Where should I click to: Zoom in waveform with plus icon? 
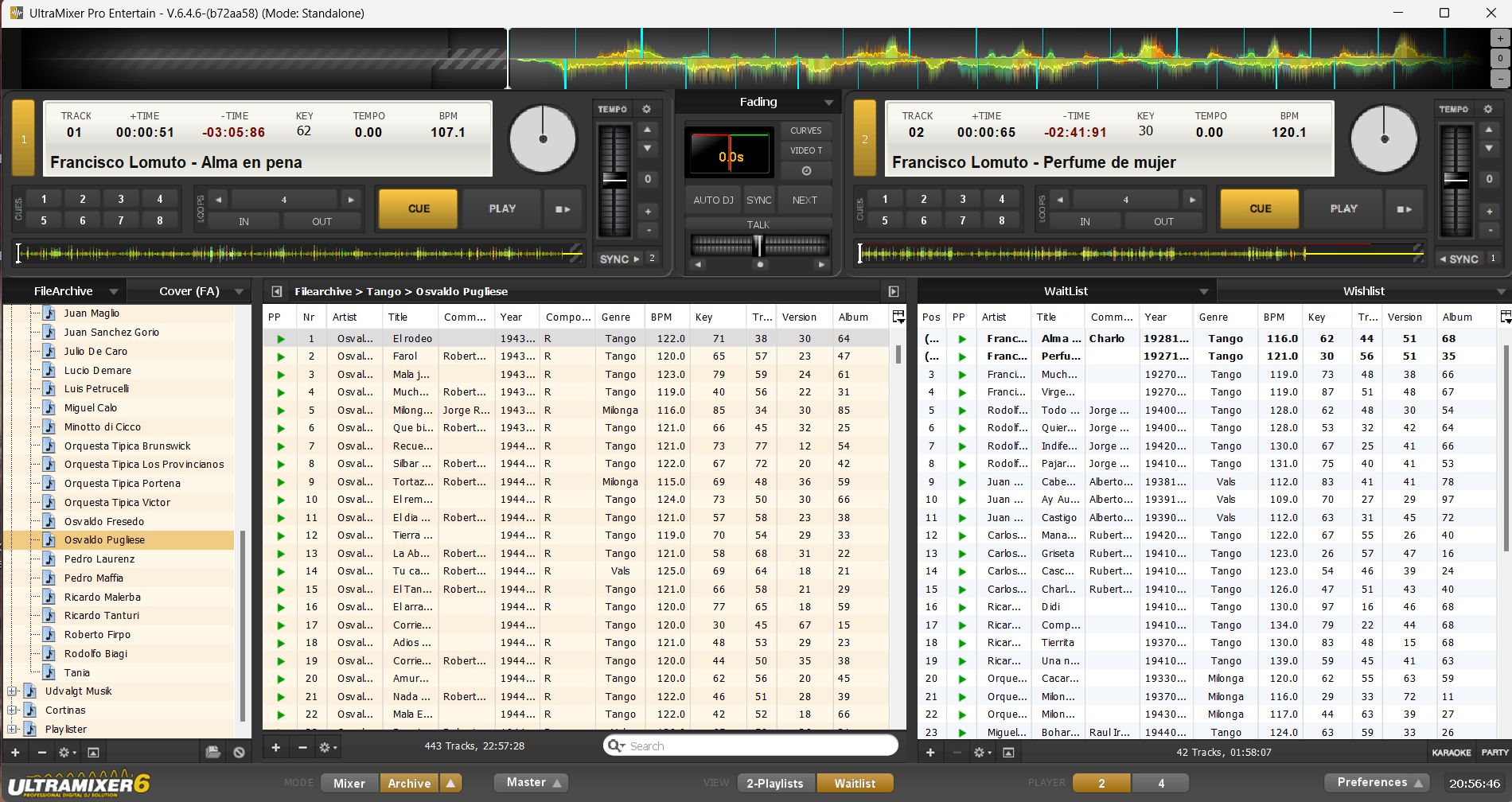[x=1500, y=38]
